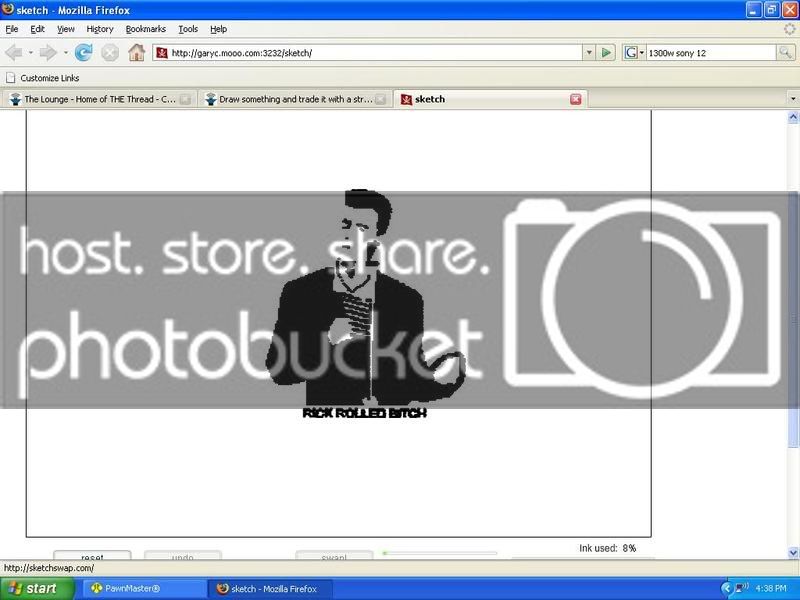Click the scrollbar up arrow
The height and width of the screenshot is (600, 800).
pos(793,117)
